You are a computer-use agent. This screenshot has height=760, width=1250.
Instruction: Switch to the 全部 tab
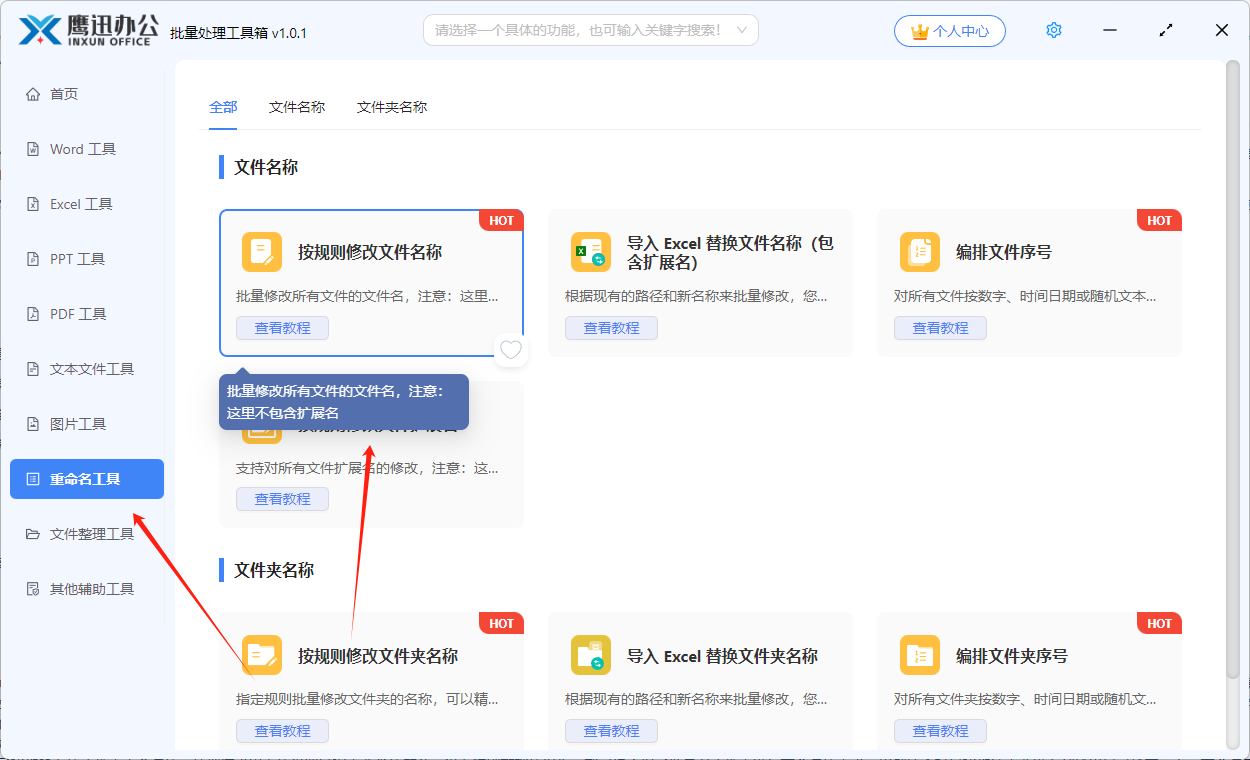(223, 107)
